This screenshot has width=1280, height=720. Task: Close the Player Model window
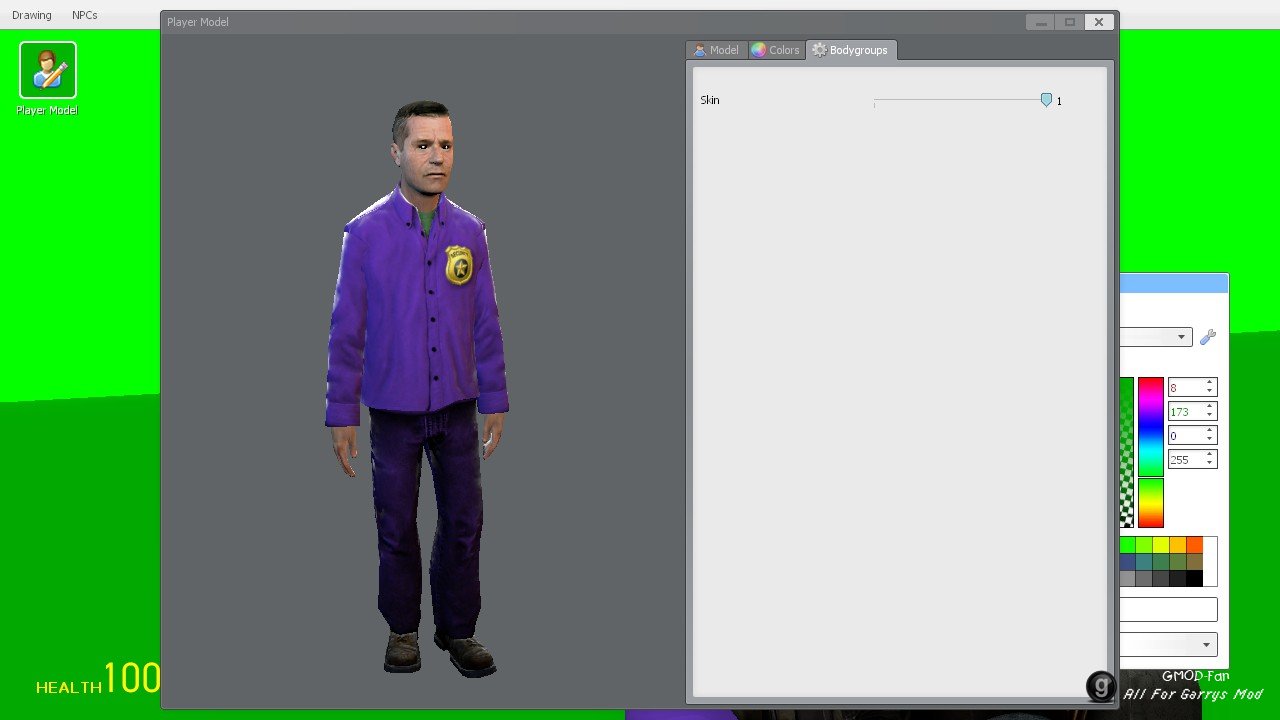1099,22
